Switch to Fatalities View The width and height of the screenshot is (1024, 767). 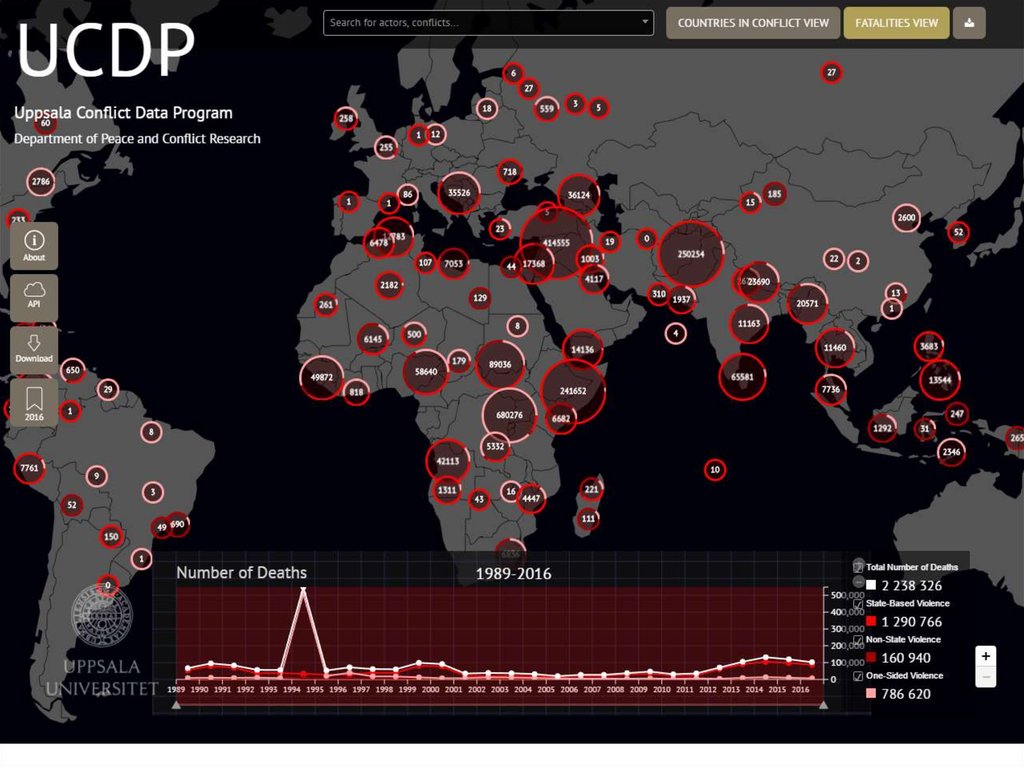[x=896, y=23]
